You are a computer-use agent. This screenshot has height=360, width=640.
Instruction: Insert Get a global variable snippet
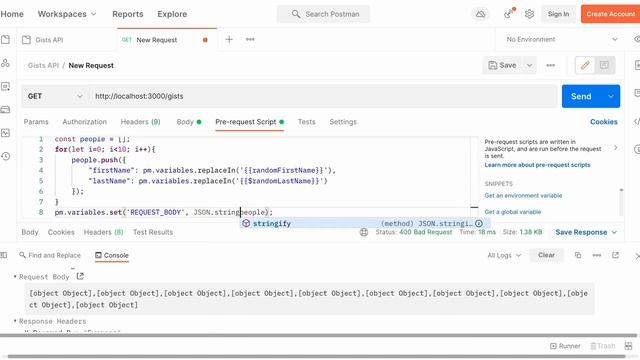pos(513,212)
